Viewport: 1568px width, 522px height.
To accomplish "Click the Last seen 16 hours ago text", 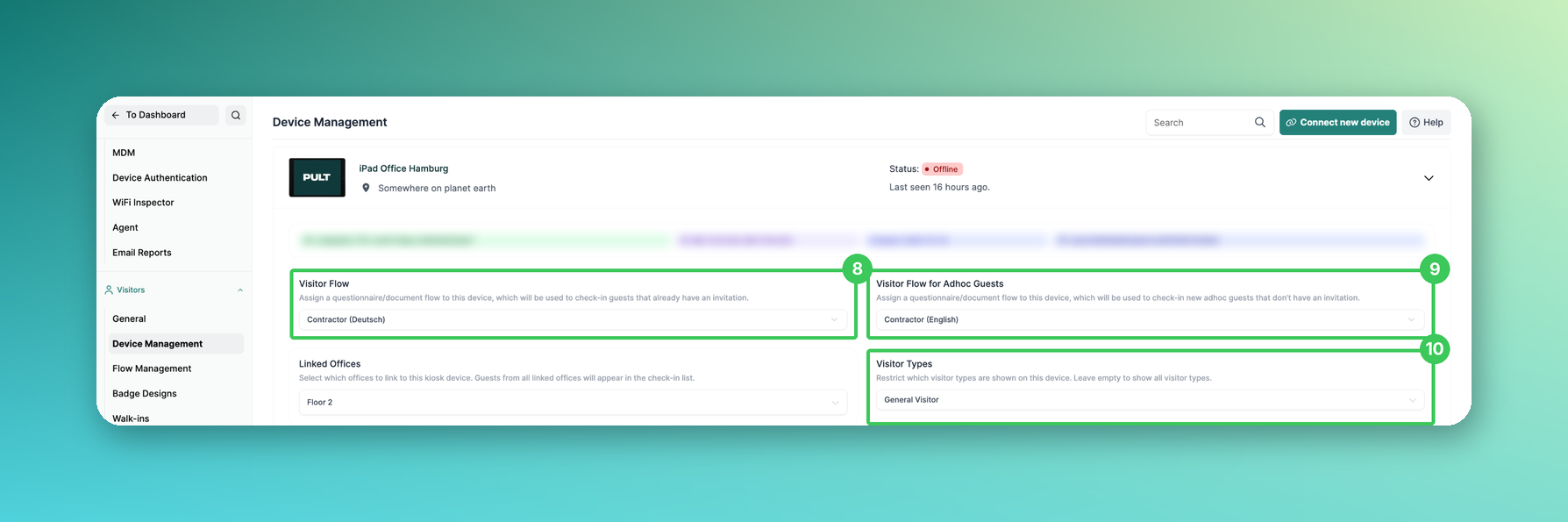I will [x=939, y=188].
